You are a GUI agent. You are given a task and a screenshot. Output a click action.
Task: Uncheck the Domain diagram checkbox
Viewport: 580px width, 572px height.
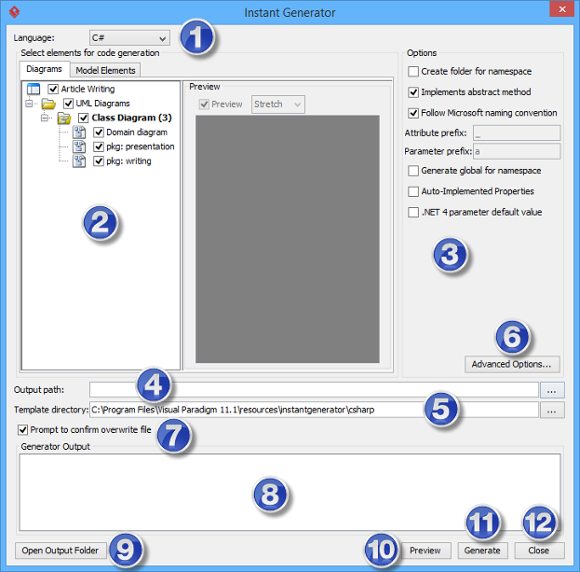98,132
